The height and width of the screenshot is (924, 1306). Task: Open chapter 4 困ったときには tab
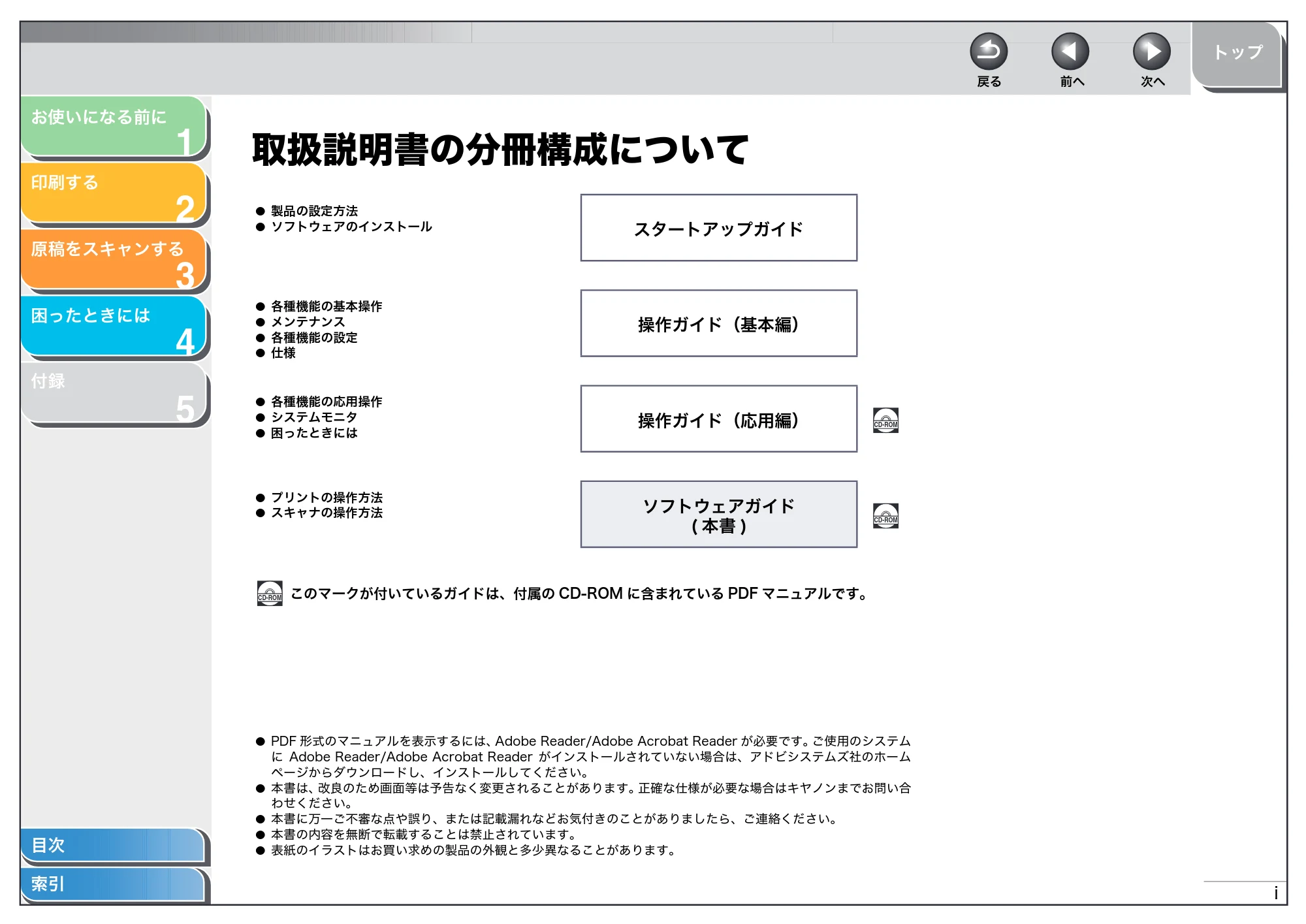pyautogui.click(x=114, y=327)
